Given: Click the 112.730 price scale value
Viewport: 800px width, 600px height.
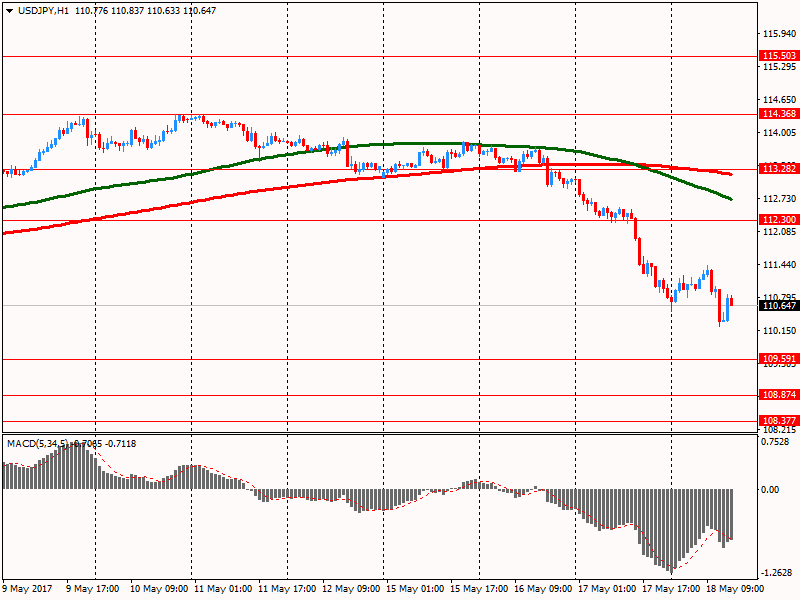Looking at the screenshot, I should [779, 198].
